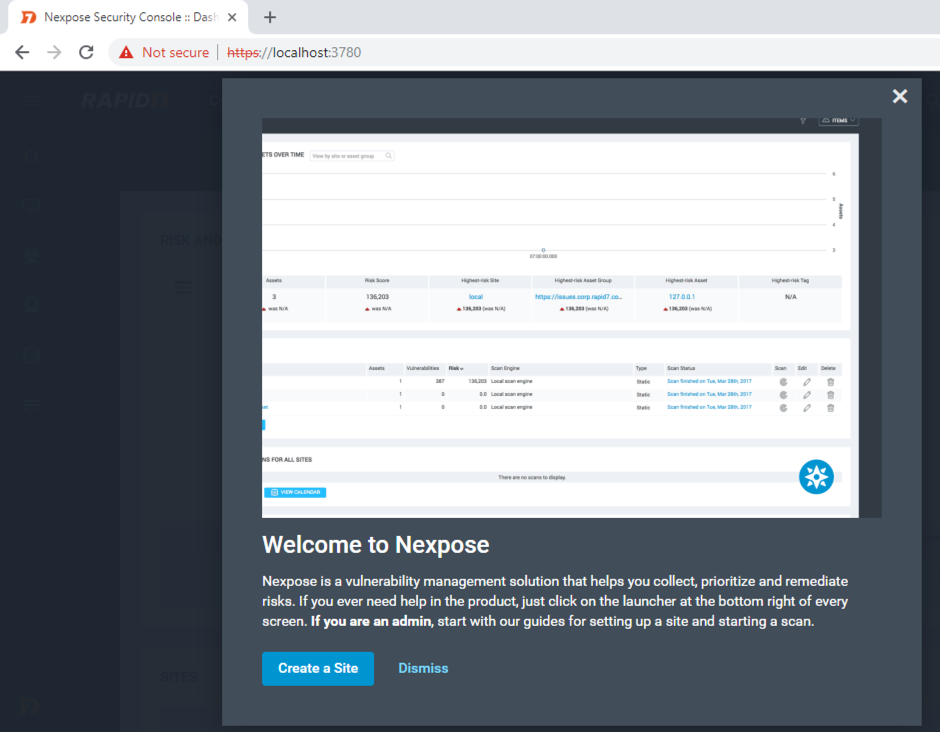Select the Nexpose Security Console tab
This screenshot has height=732, width=940.
click(x=126, y=17)
